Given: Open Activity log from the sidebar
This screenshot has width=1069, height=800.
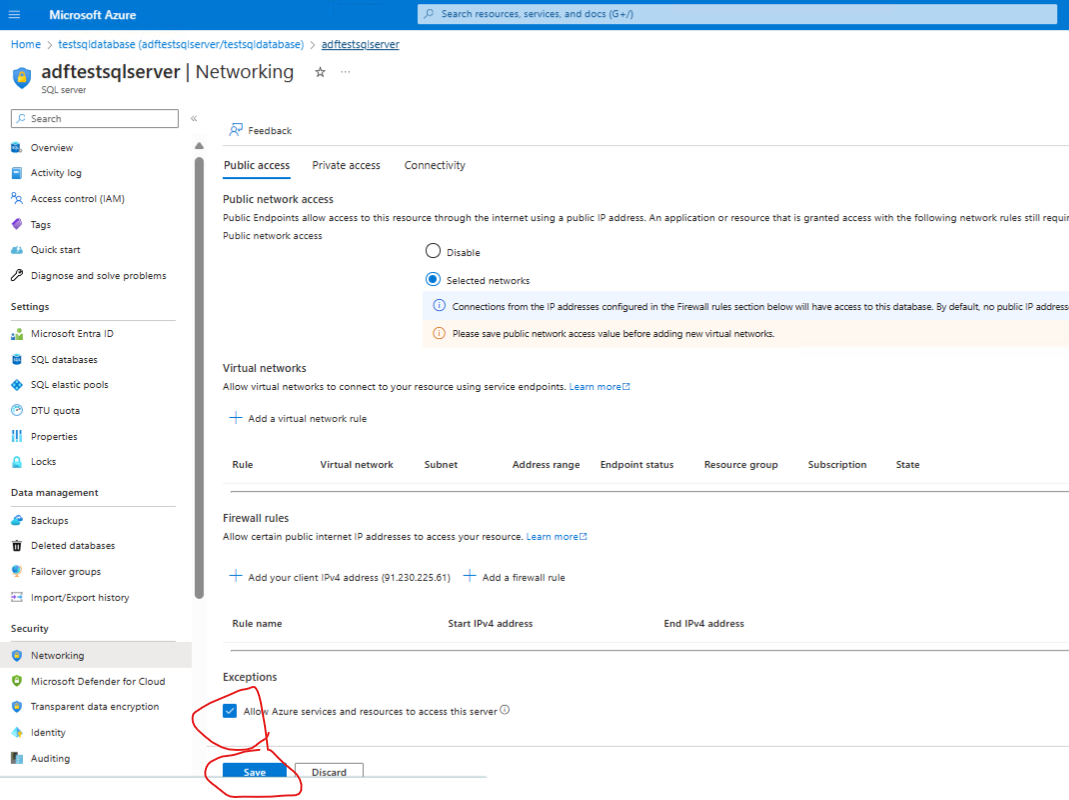Looking at the screenshot, I should [56, 173].
